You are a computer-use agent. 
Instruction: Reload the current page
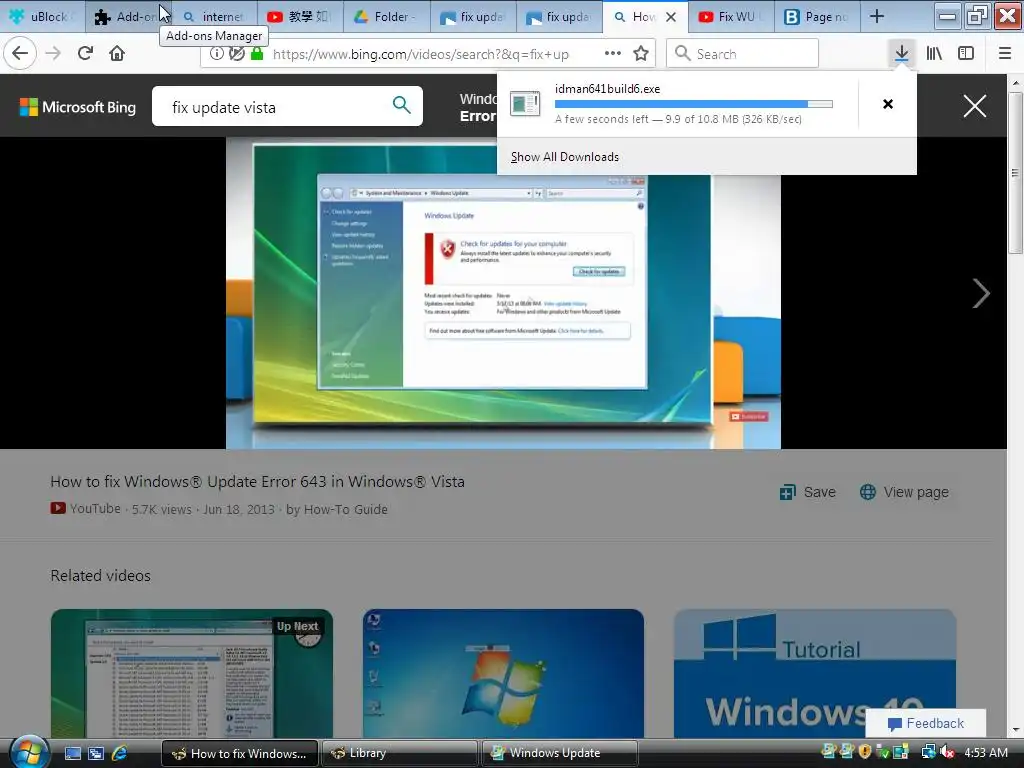(85, 53)
